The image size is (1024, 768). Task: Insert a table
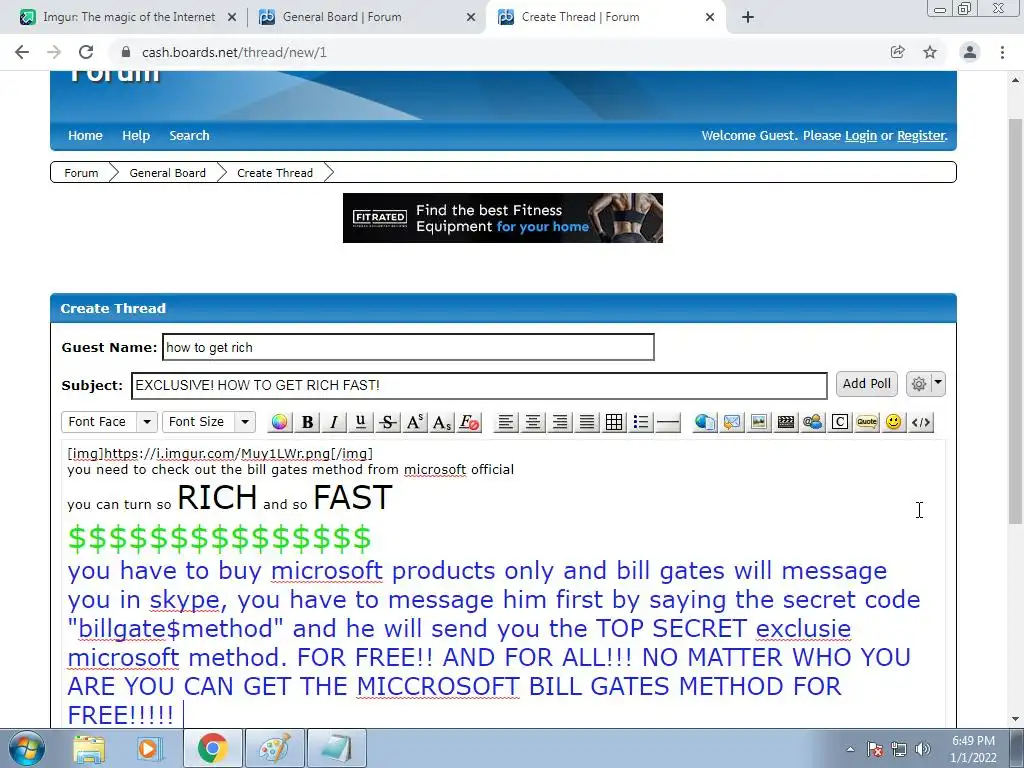614,422
